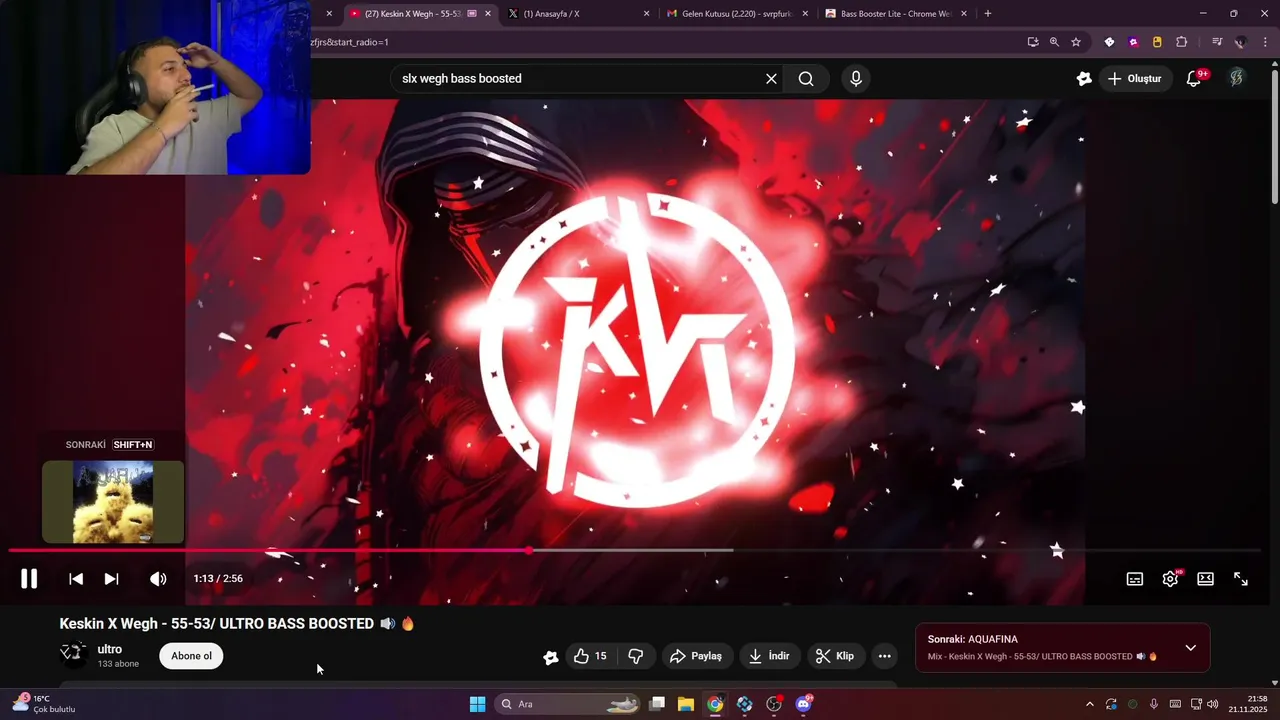1280x720 pixels.
Task: Go to the previous video
Action: coord(76,579)
